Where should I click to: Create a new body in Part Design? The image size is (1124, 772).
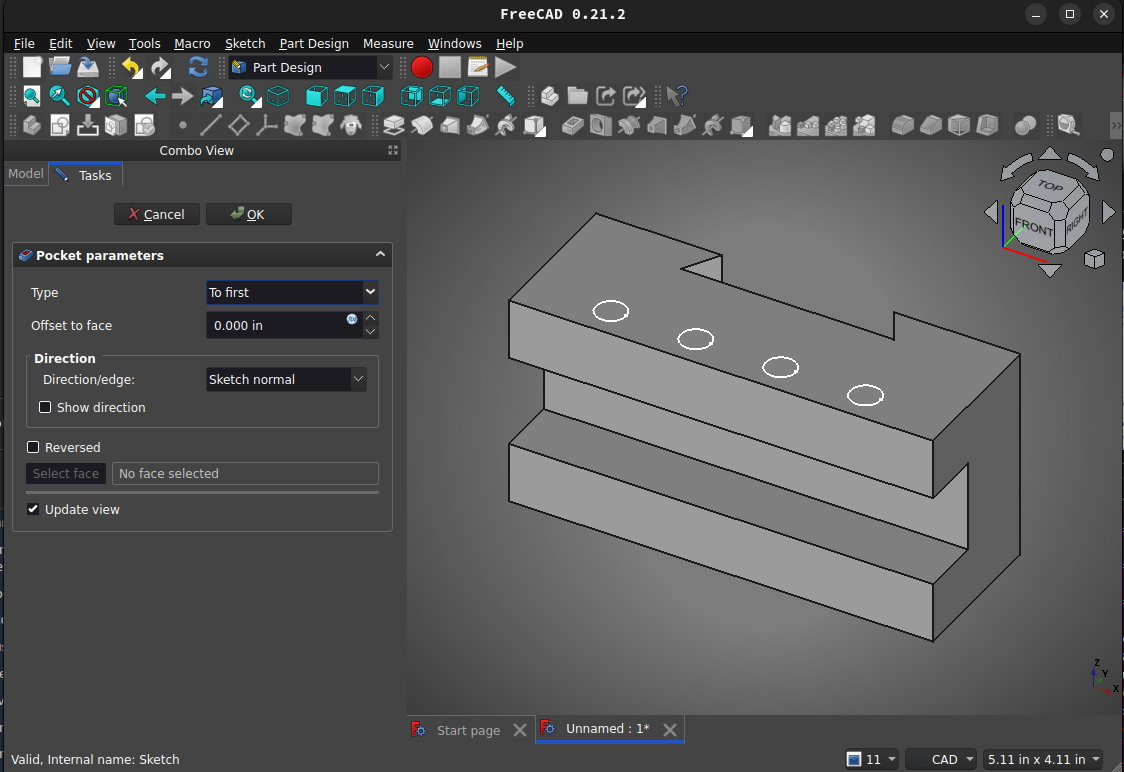(x=32, y=125)
